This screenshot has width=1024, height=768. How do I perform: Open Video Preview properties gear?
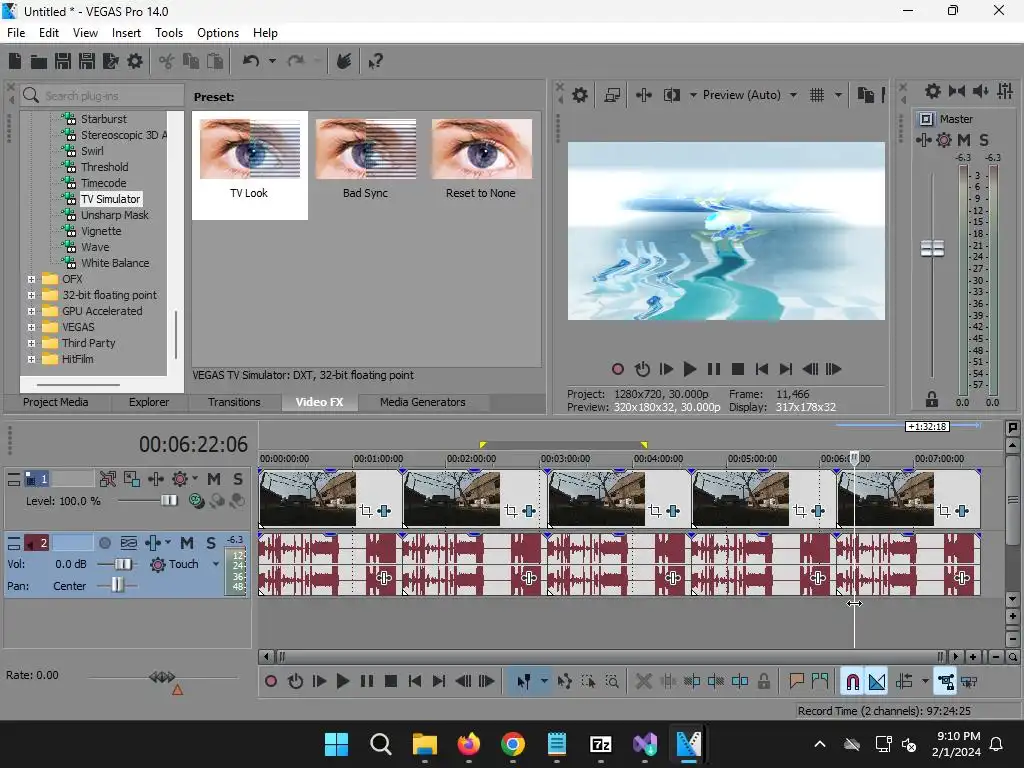(x=579, y=95)
